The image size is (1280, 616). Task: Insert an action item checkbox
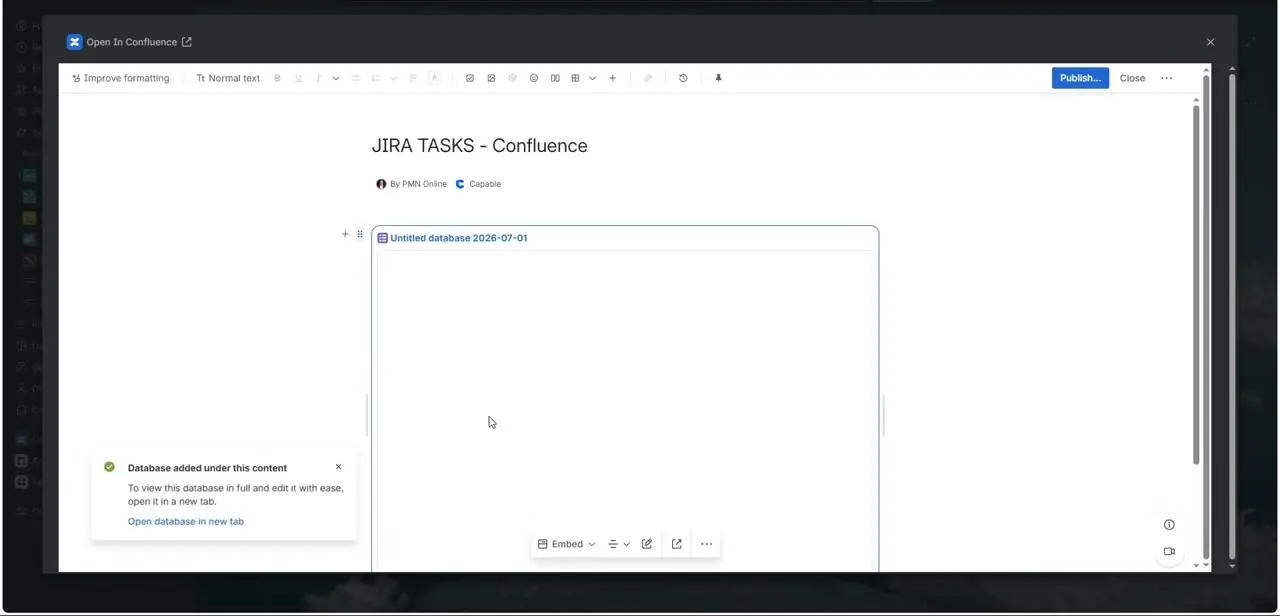(x=470, y=78)
